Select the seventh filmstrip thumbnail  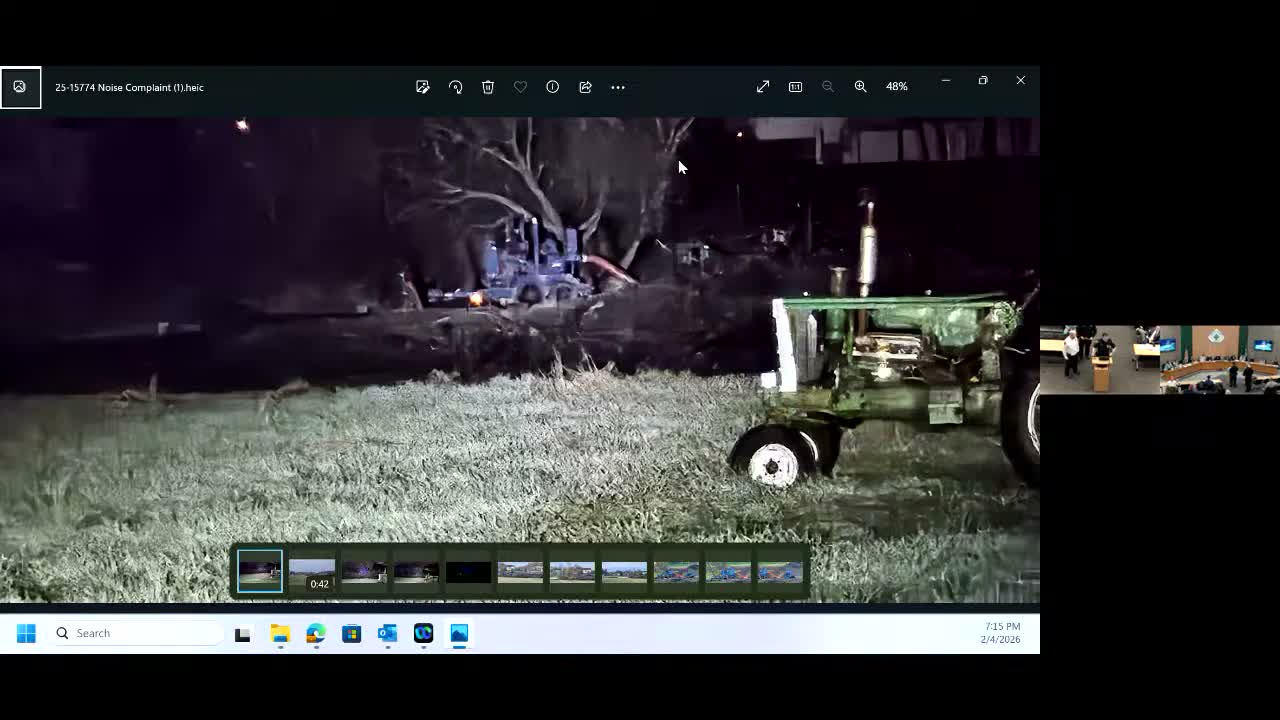572,573
